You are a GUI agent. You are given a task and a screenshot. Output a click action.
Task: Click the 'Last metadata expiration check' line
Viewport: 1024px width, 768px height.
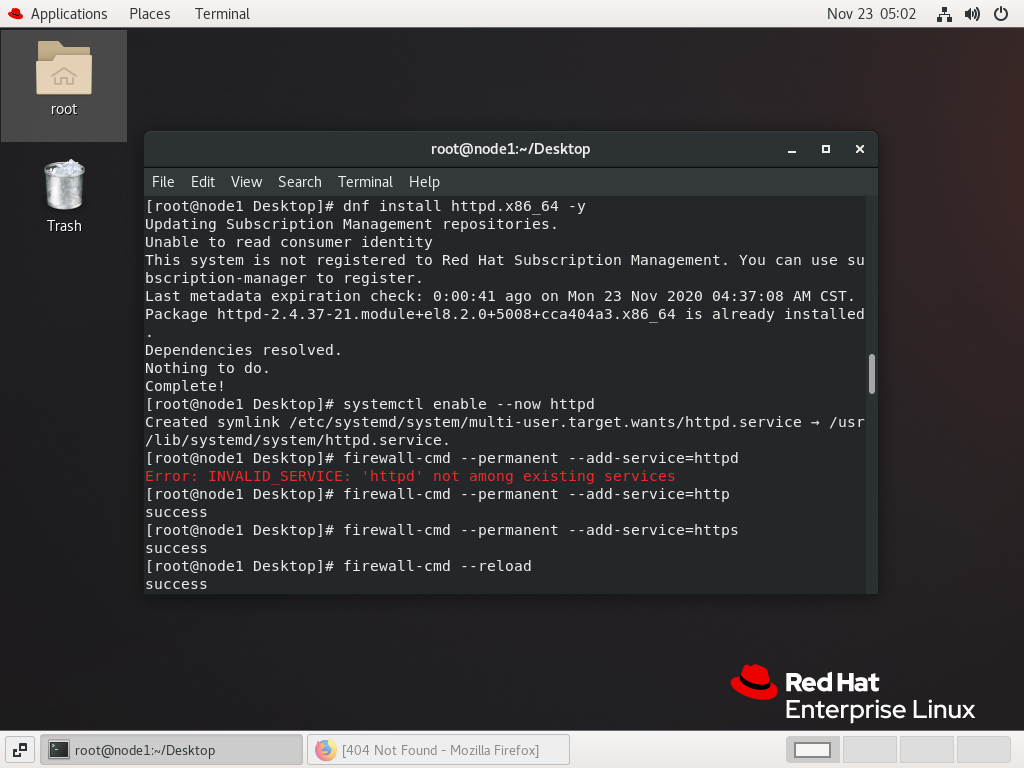500,296
